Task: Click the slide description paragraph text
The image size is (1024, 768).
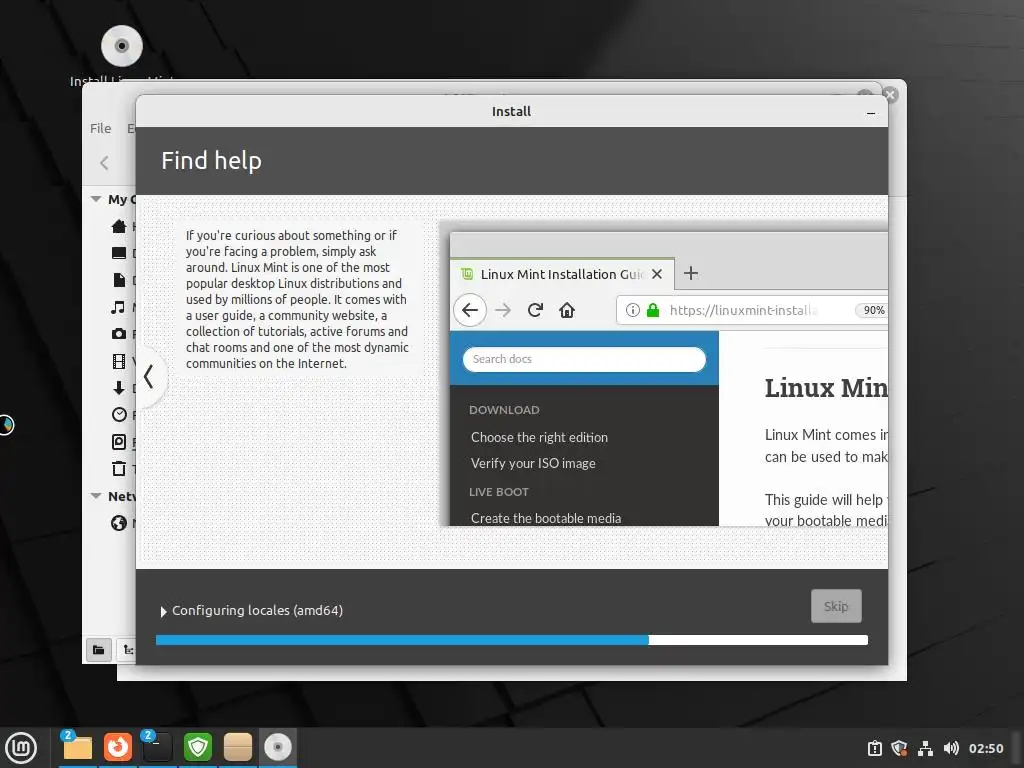Action: coord(297,299)
